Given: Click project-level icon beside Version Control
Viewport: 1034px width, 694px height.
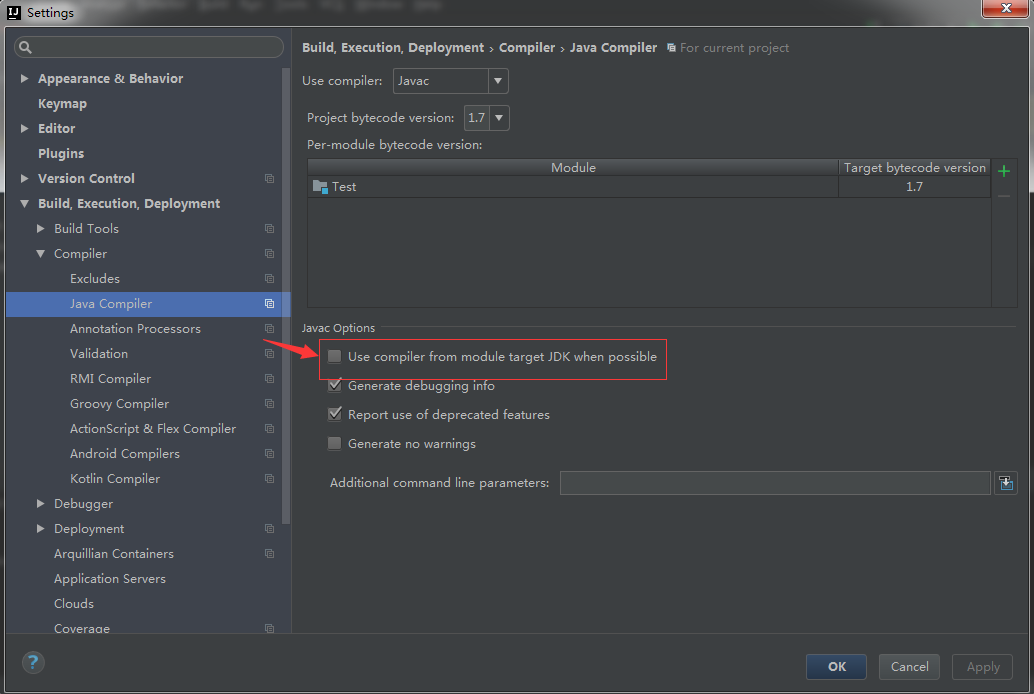Looking at the screenshot, I should coord(269,178).
